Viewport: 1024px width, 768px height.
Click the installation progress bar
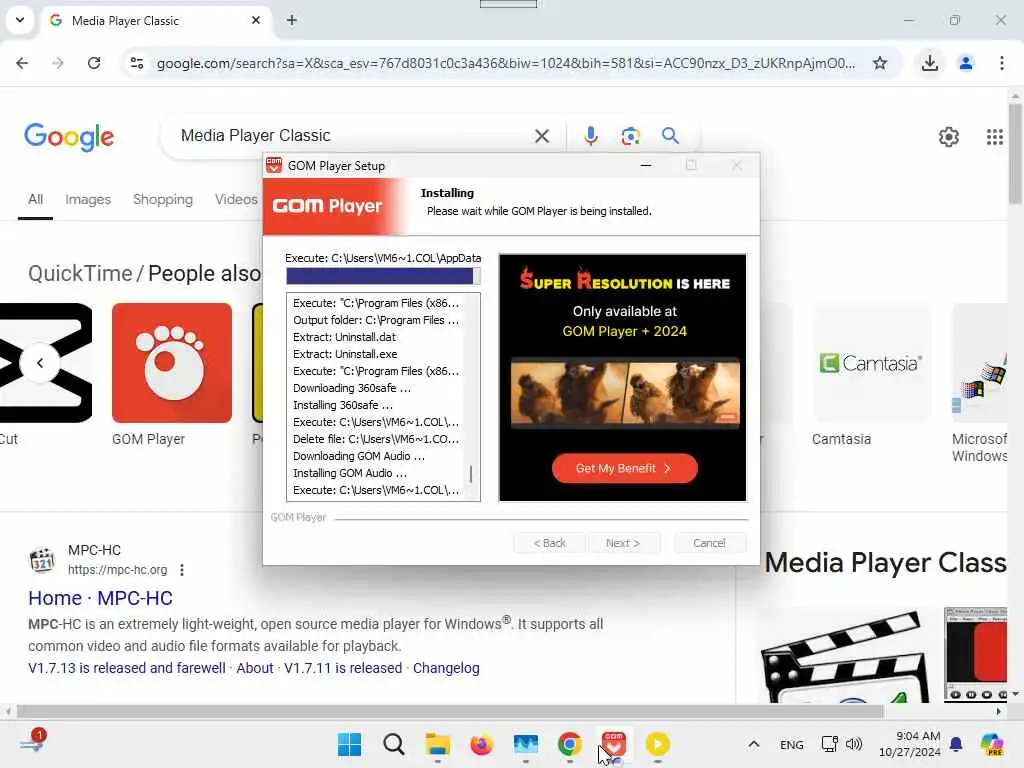(x=383, y=276)
